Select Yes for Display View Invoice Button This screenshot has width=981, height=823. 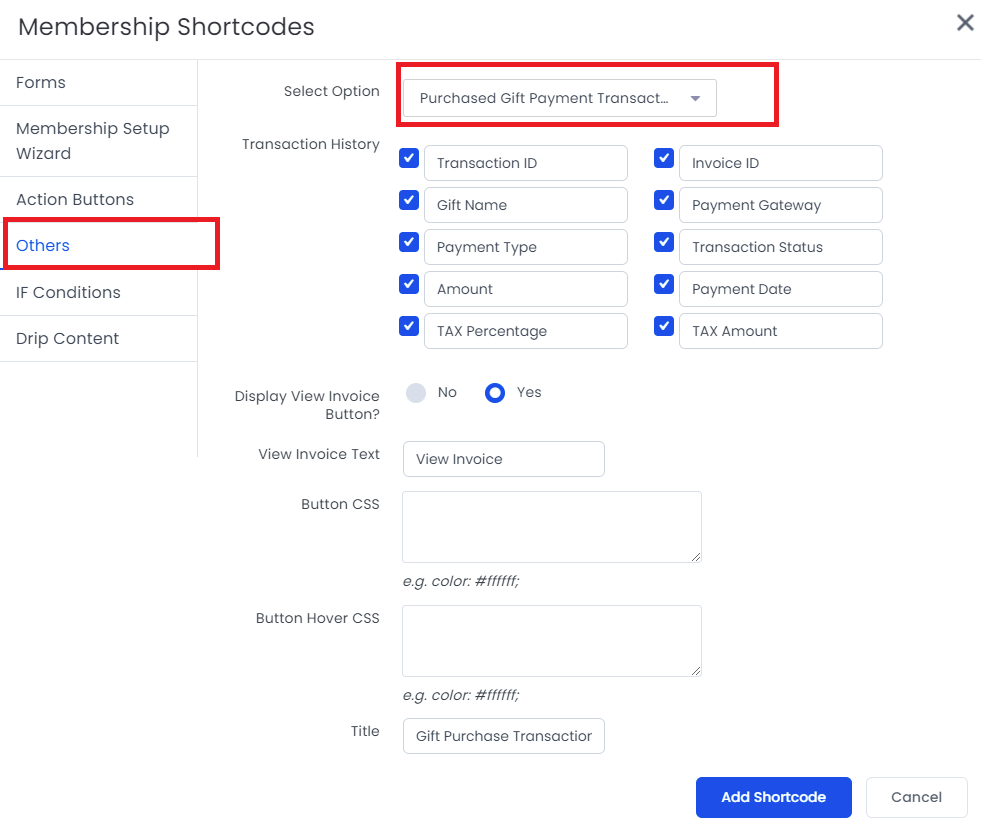click(495, 393)
